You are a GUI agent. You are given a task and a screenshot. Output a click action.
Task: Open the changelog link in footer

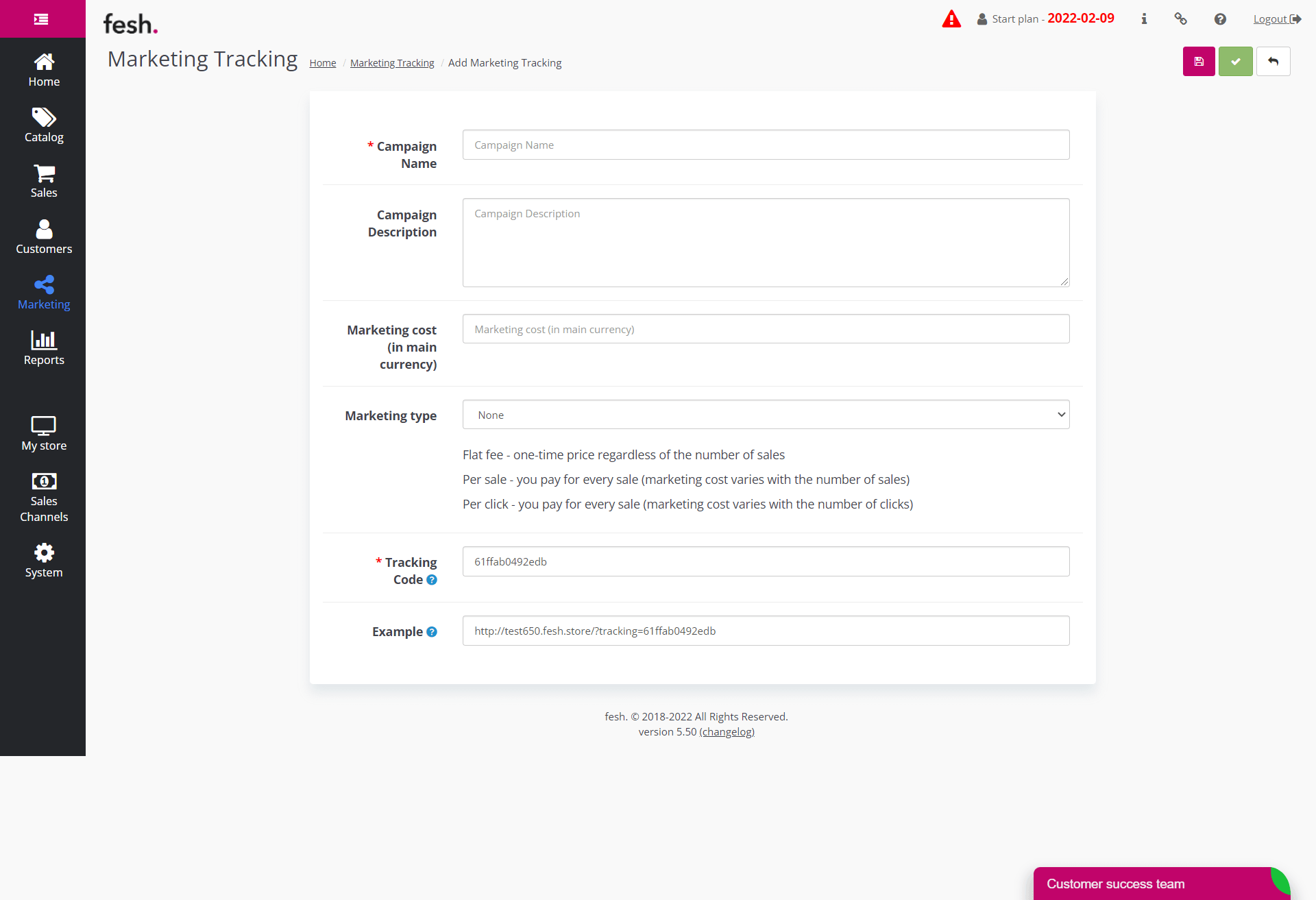(727, 732)
